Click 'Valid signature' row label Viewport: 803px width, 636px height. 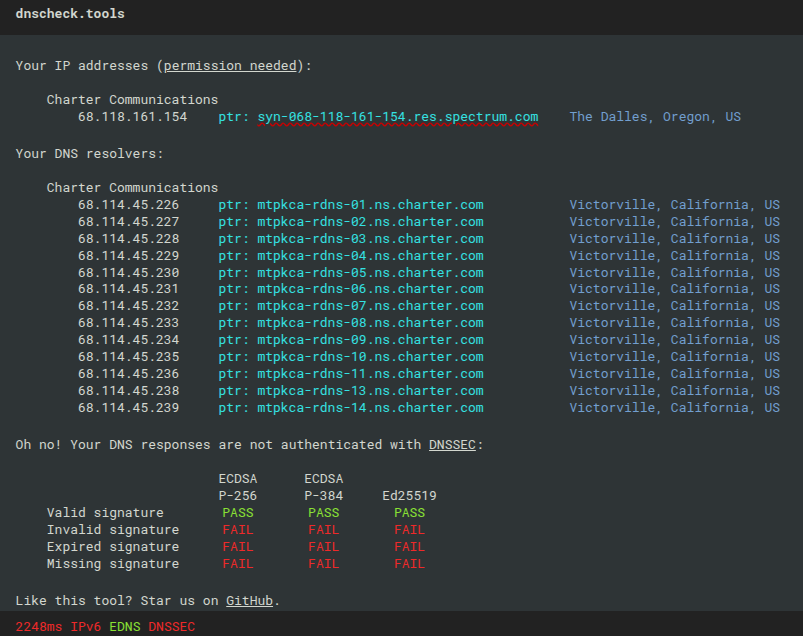pyautogui.click(x=105, y=513)
